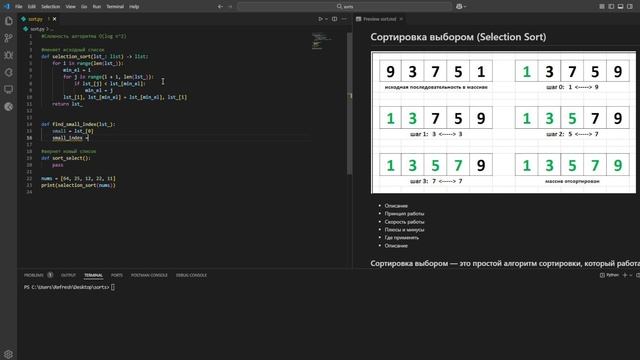Click sort.py in the breadcrumb bar
This screenshot has width=640, height=360.
36,29
